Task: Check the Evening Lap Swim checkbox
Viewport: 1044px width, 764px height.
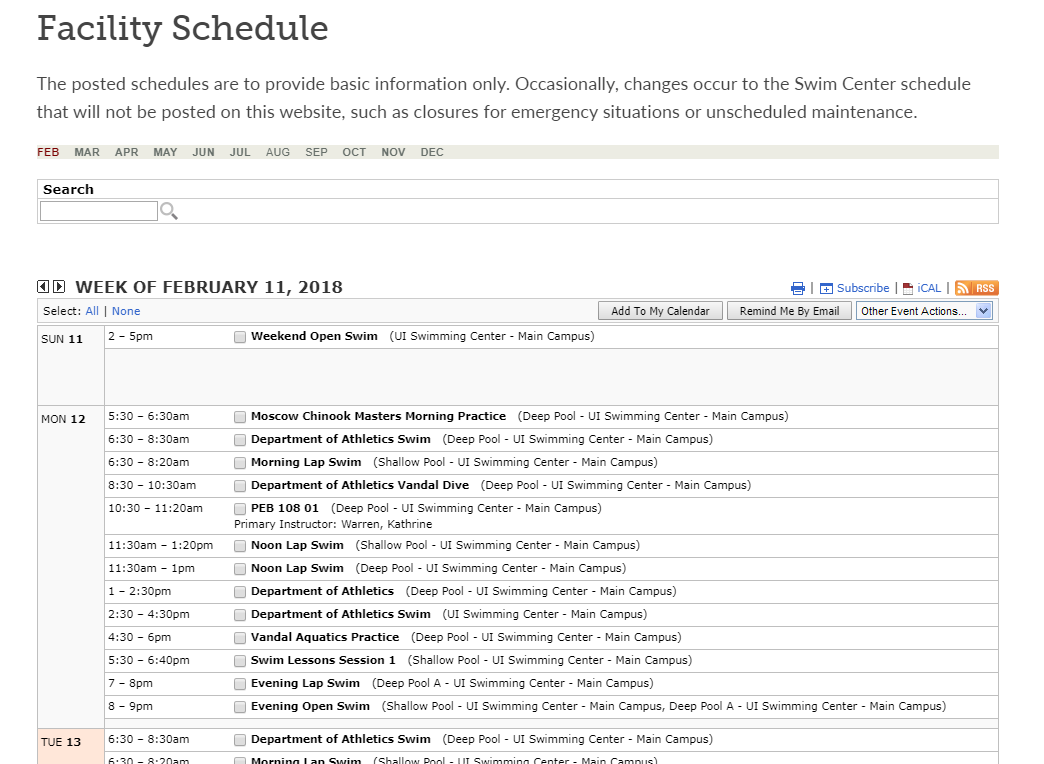Action: 240,684
